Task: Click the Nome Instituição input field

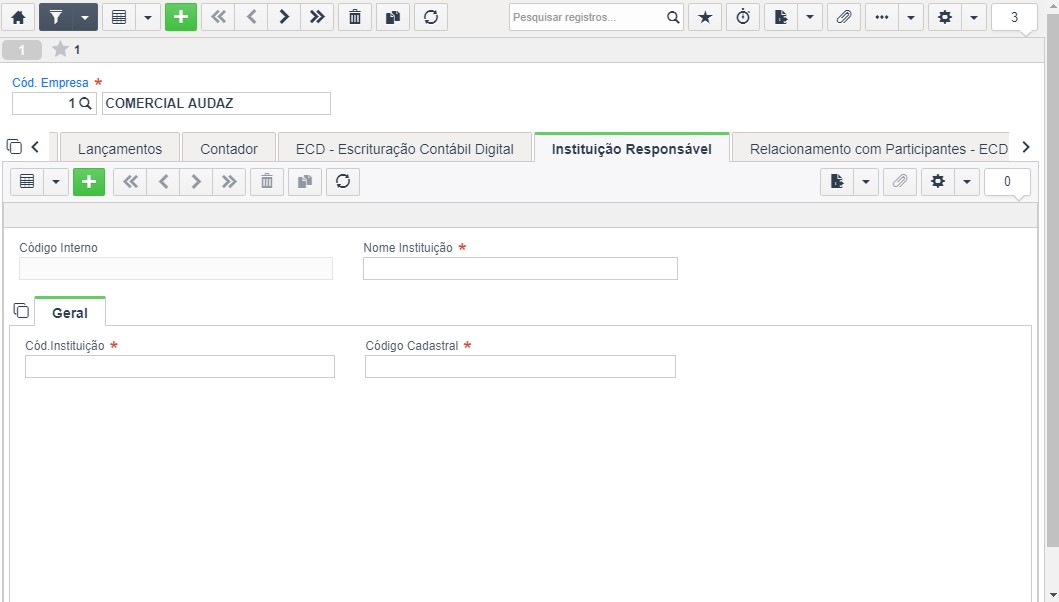Action: pyautogui.click(x=520, y=268)
